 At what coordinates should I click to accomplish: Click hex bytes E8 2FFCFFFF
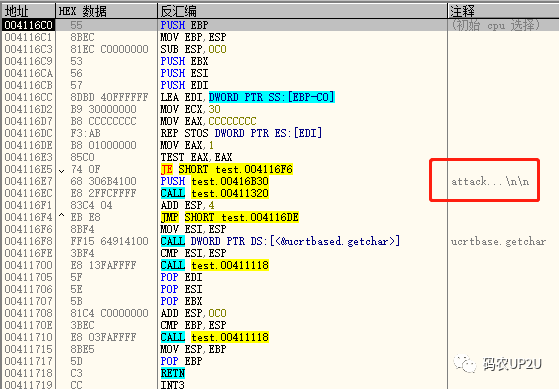tap(103, 193)
